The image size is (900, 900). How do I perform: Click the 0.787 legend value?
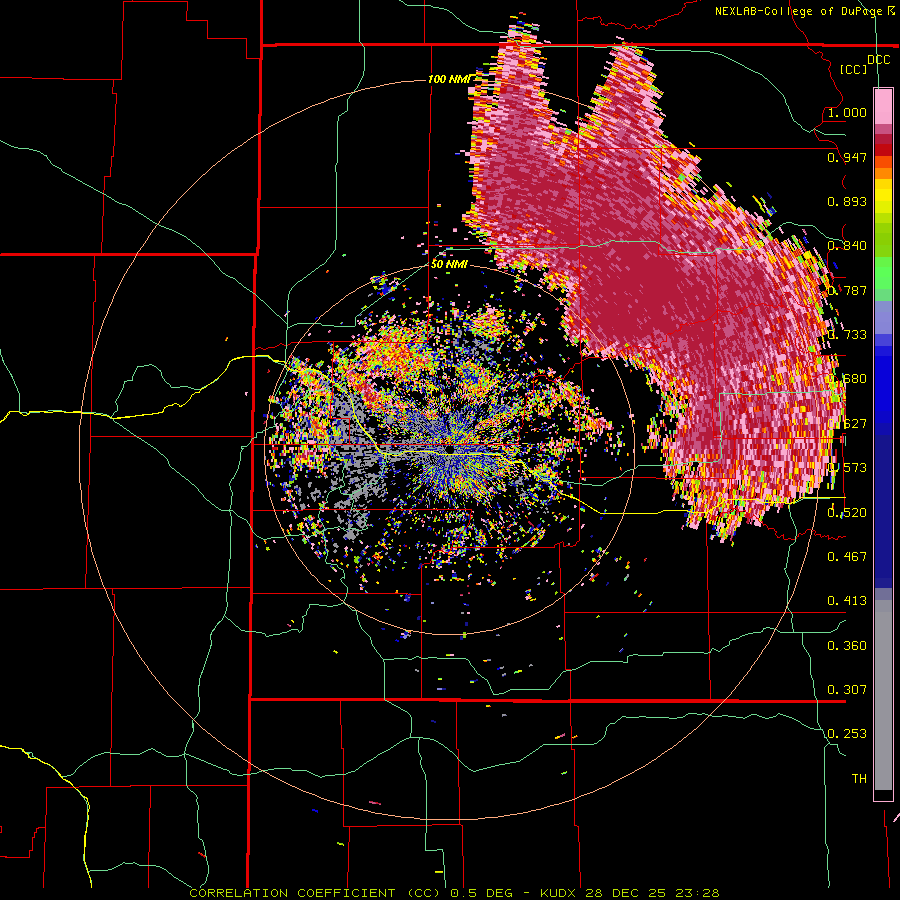[847, 290]
